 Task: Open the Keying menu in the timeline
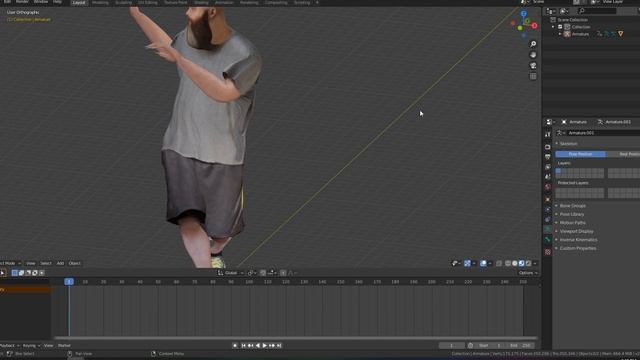[31, 346]
